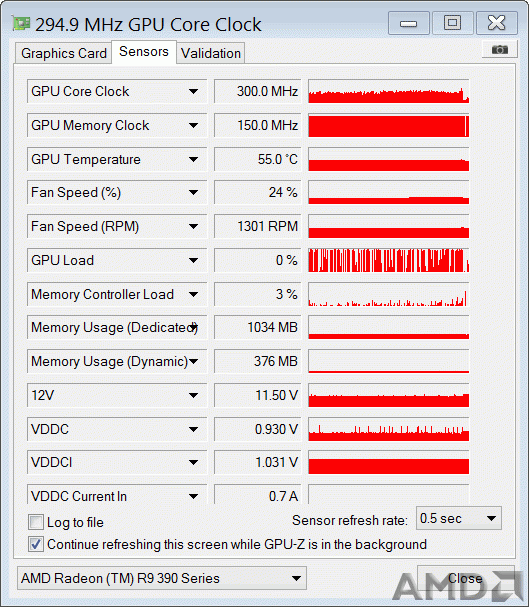Click the camera screenshot icon

coord(500,50)
